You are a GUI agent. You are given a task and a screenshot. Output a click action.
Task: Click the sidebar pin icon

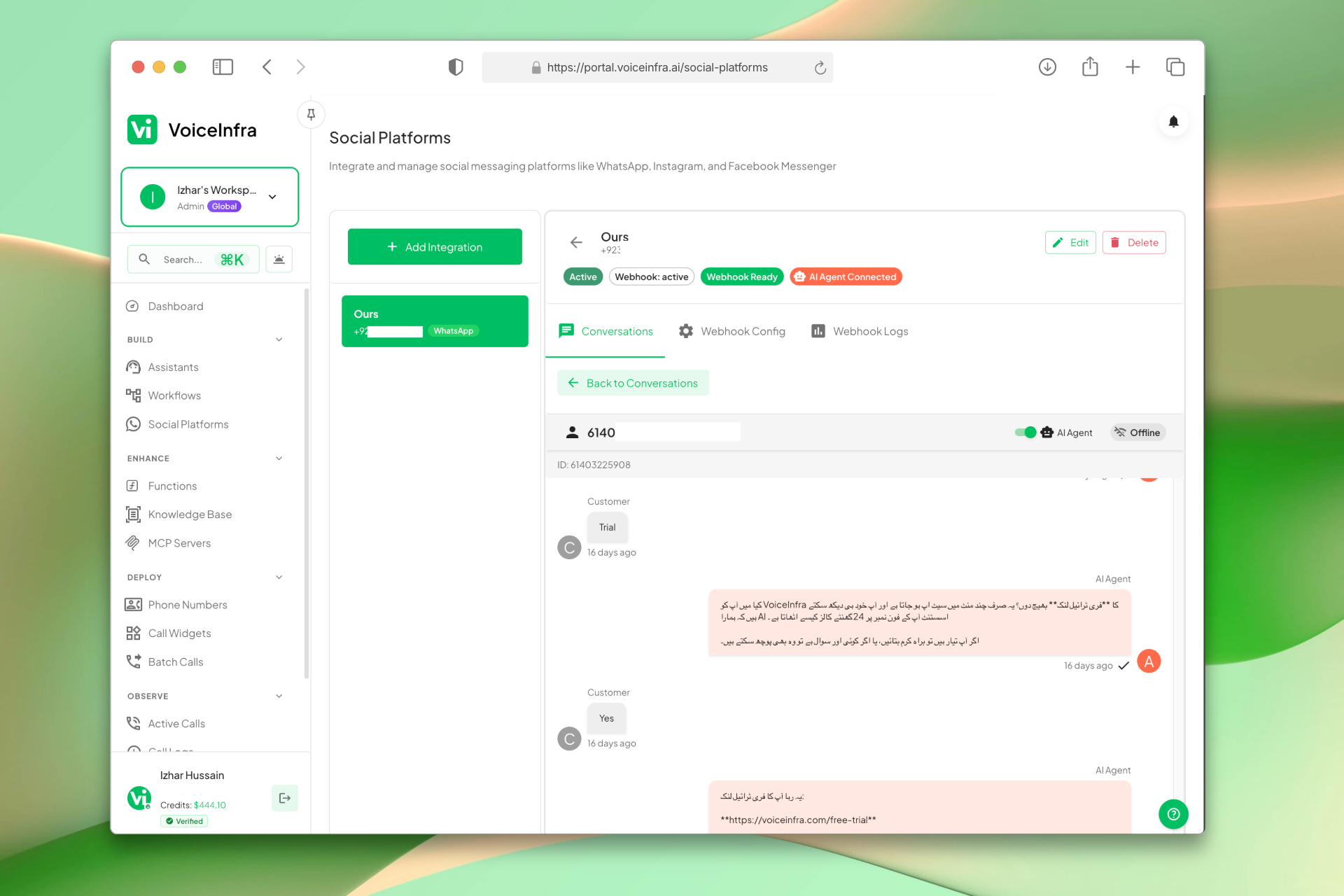tap(311, 114)
